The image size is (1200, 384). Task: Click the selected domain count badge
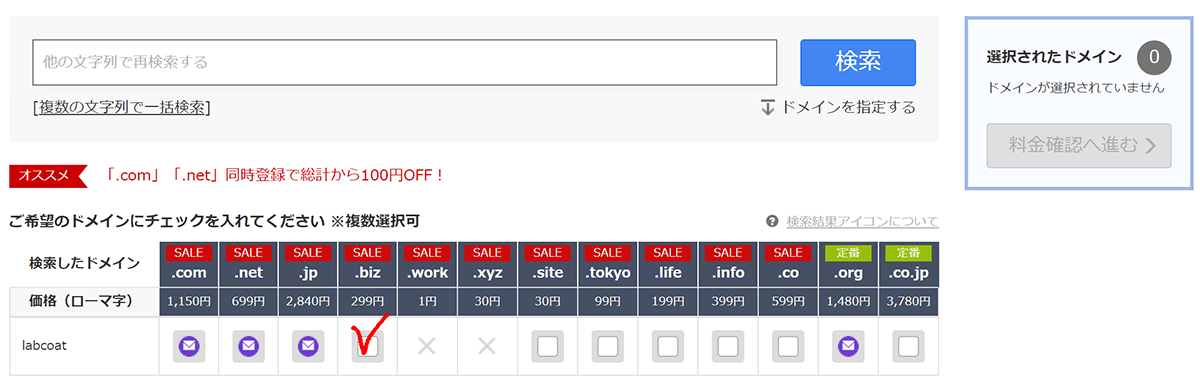pos(1154,58)
